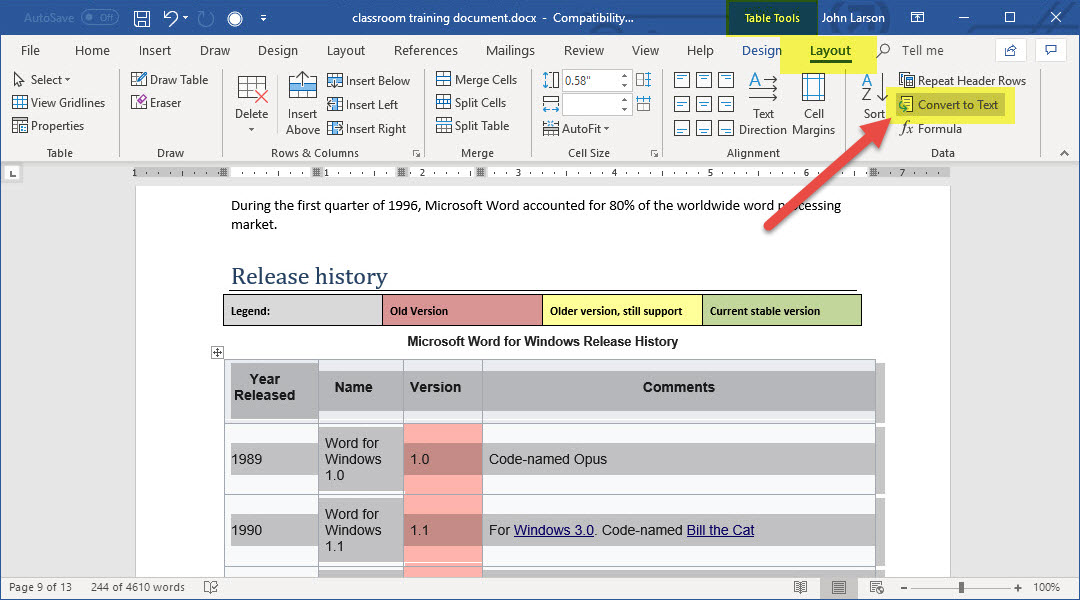1080x600 pixels.
Task: Open the AutoFit dropdown
Action: tap(577, 128)
